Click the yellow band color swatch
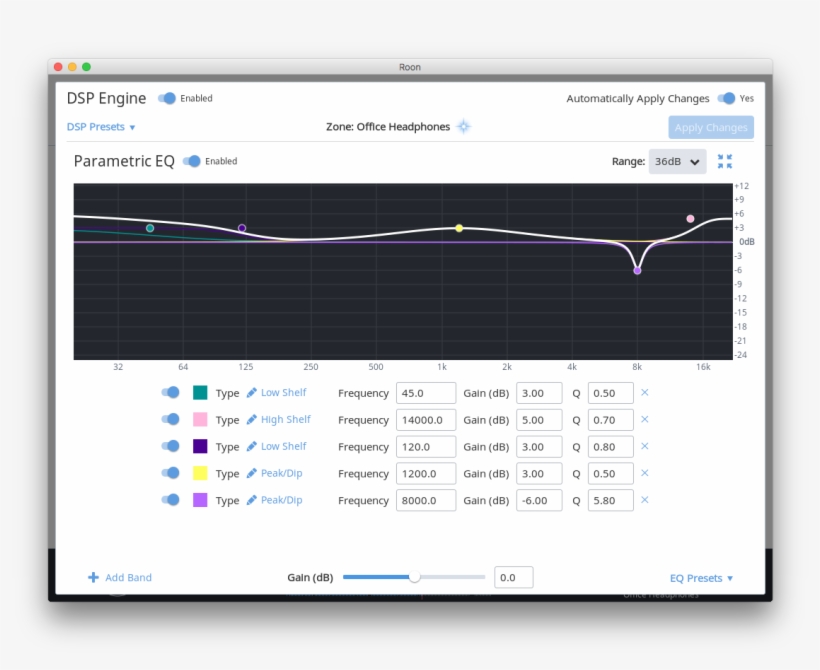This screenshot has width=820, height=670. point(200,473)
